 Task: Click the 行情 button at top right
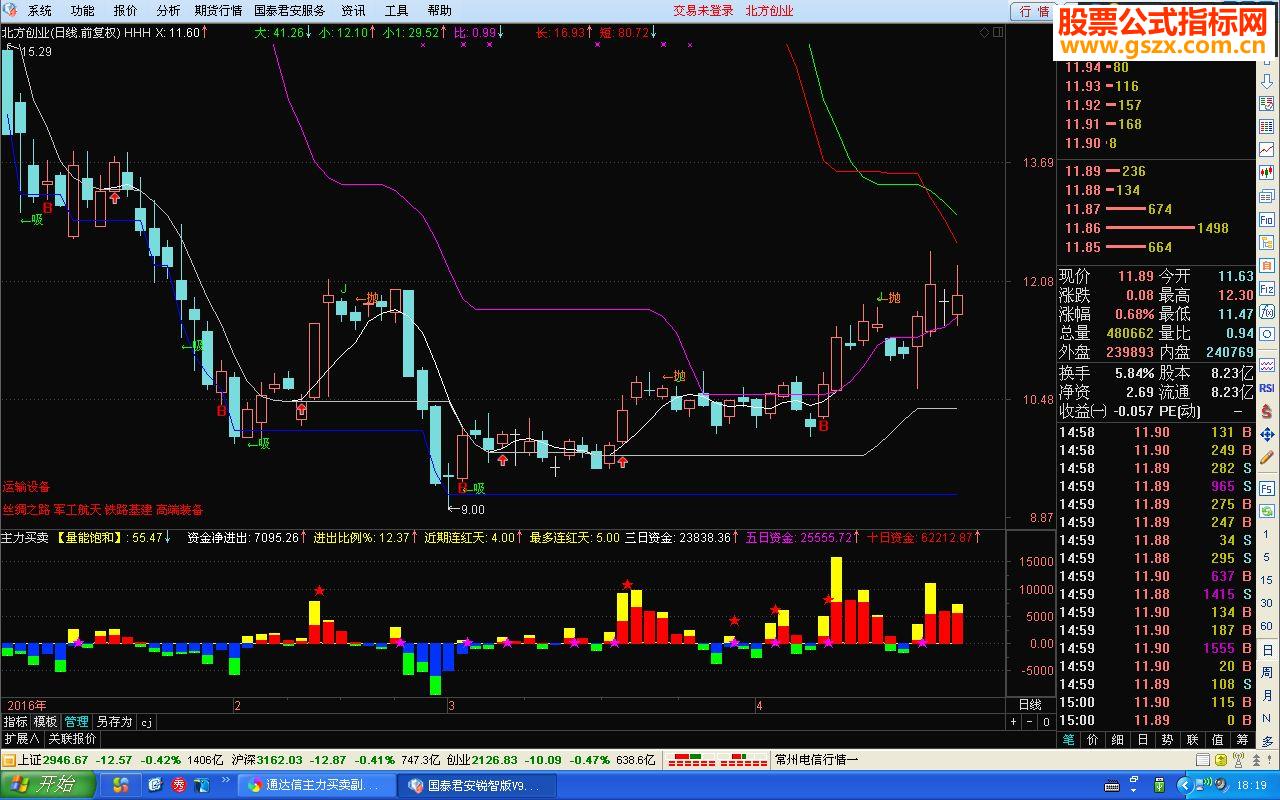[1035, 12]
